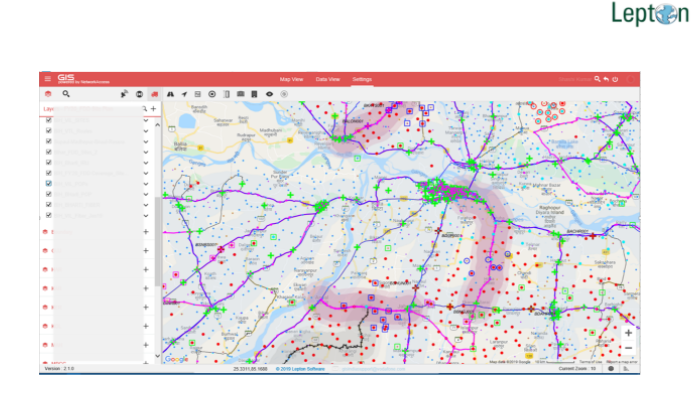Expand the Boundary group with its plus
This screenshot has height=396, width=696.
(x=146, y=232)
